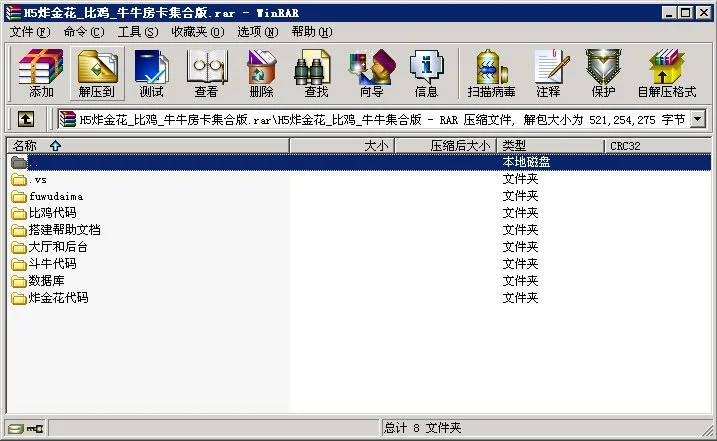The image size is (717, 441).
Task: Click the Extract To (解压到) icon
Action: pyautogui.click(x=96, y=74)
